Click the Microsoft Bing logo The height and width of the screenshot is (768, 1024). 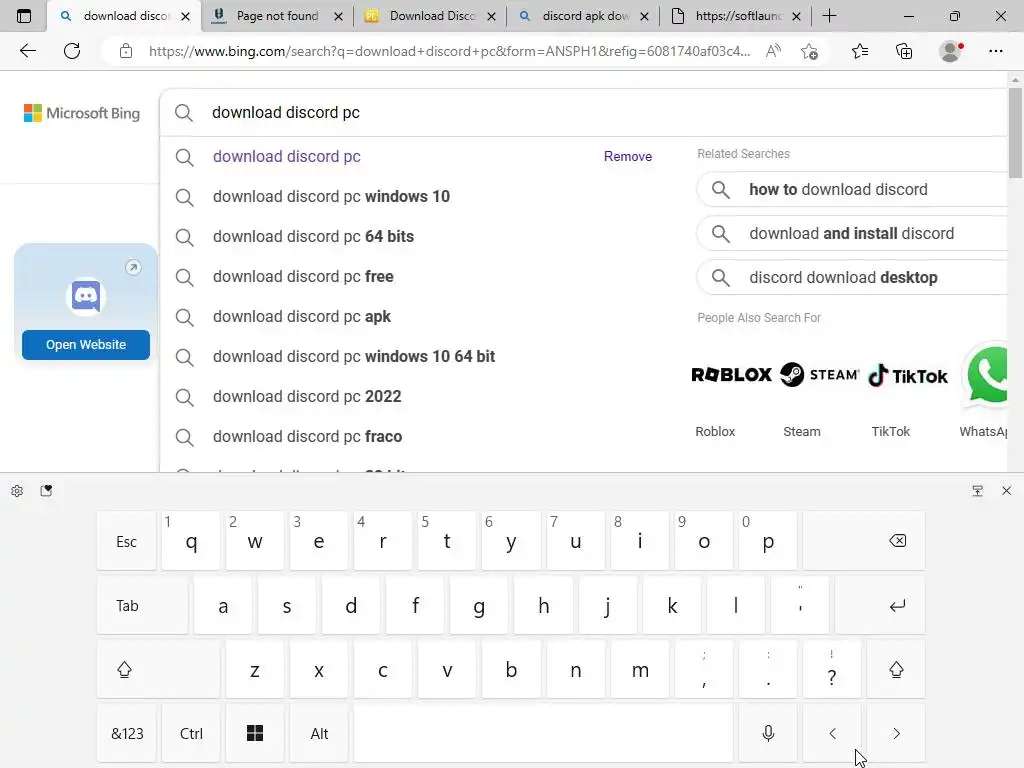(x=82, y=113)
